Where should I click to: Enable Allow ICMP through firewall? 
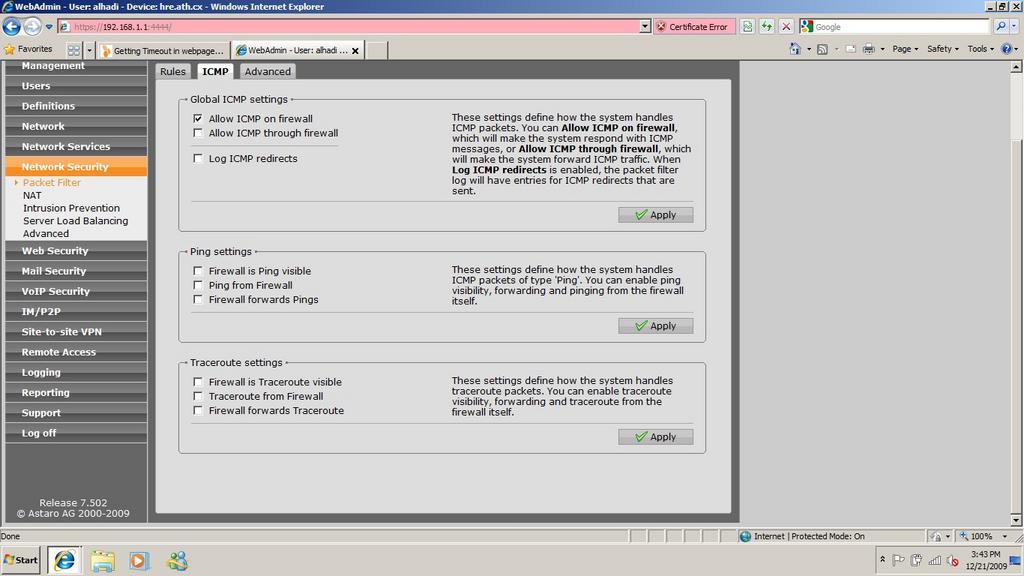(x=198, y=133)
